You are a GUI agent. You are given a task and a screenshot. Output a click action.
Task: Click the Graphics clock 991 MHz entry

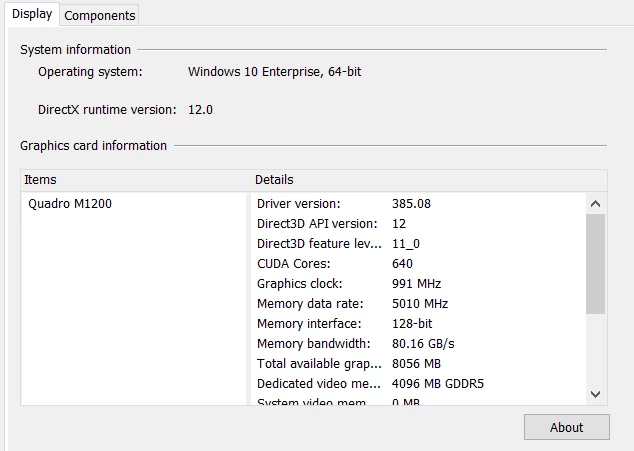point(418,284)
